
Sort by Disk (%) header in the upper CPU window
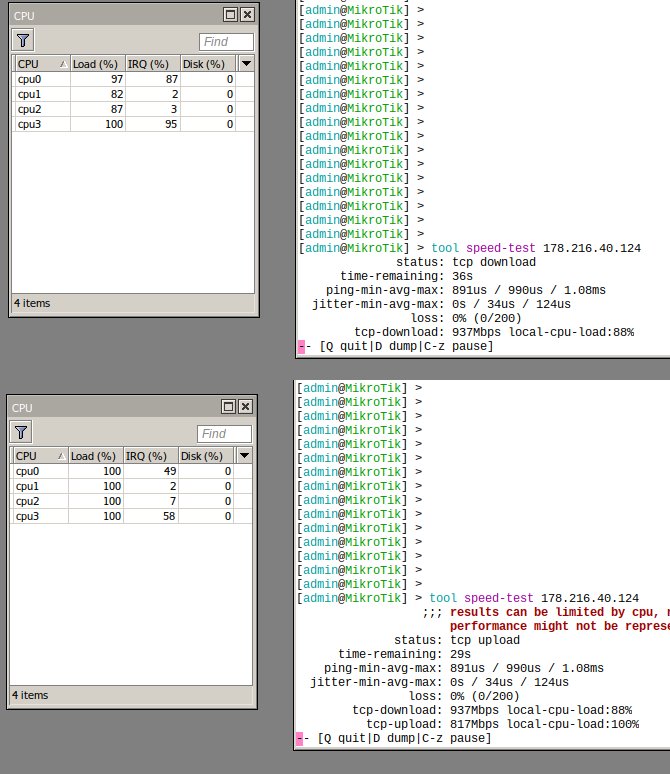point(208,64)
